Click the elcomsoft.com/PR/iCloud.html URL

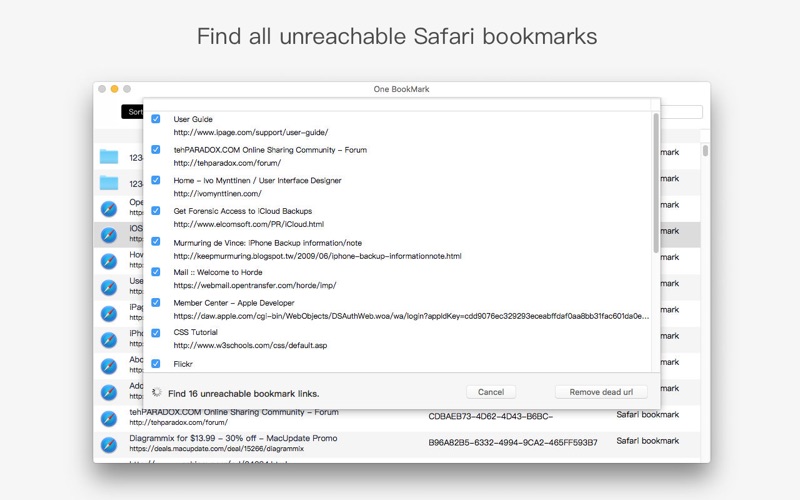pos(248,224)
